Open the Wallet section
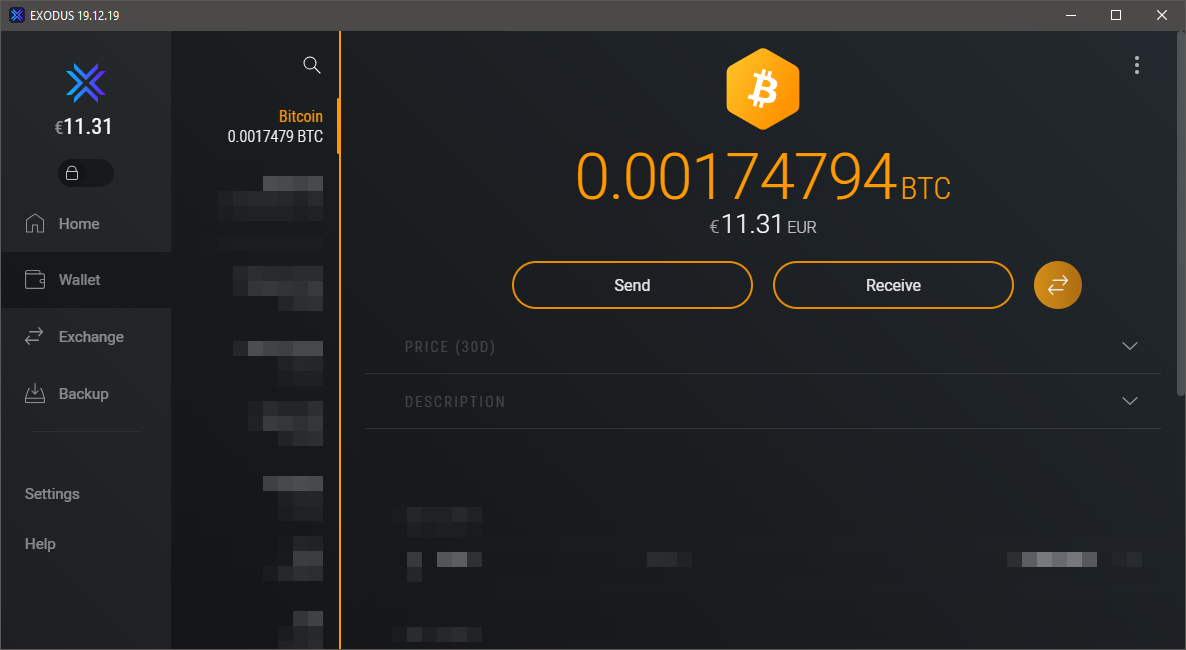The width and height of the screenshot is (1186, 650). point(85,280)
